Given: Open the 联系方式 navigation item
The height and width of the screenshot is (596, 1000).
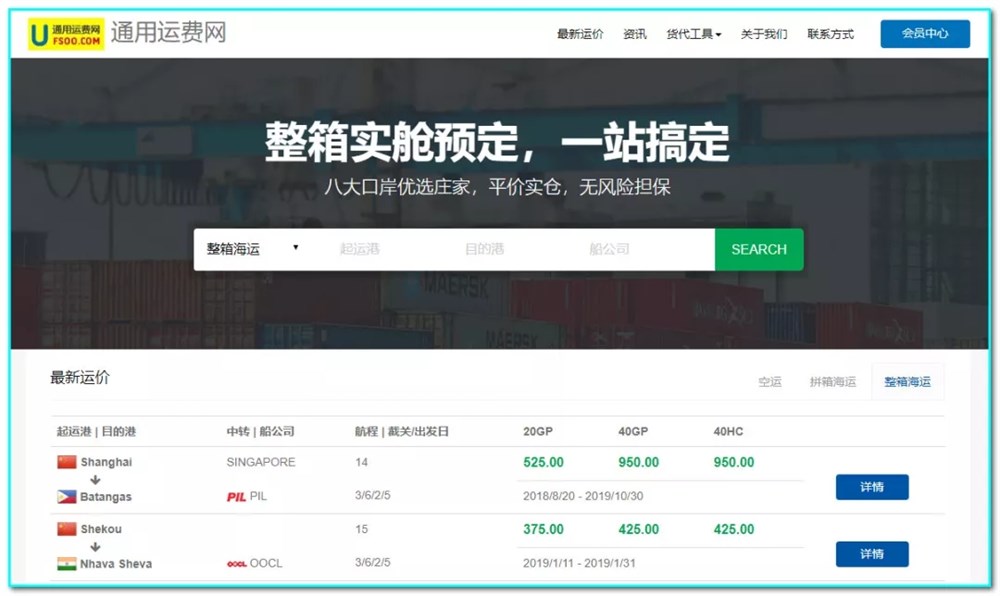Looking at the screenshot, I should tap(828, 33).
